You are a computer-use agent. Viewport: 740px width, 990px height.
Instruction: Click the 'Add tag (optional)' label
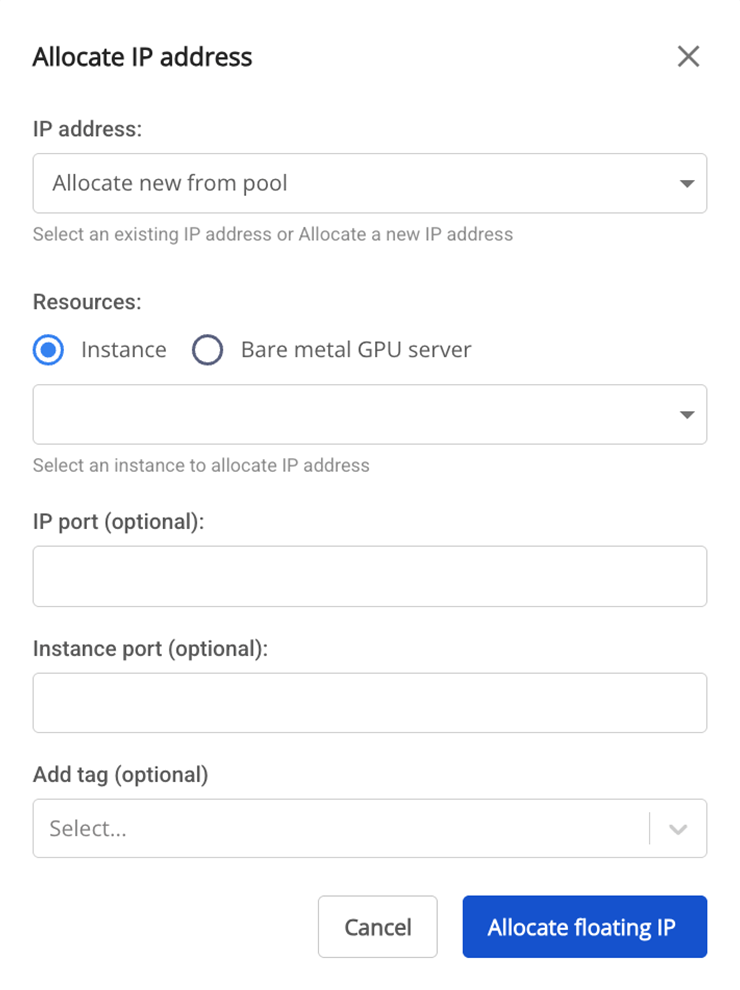point(120,775)
